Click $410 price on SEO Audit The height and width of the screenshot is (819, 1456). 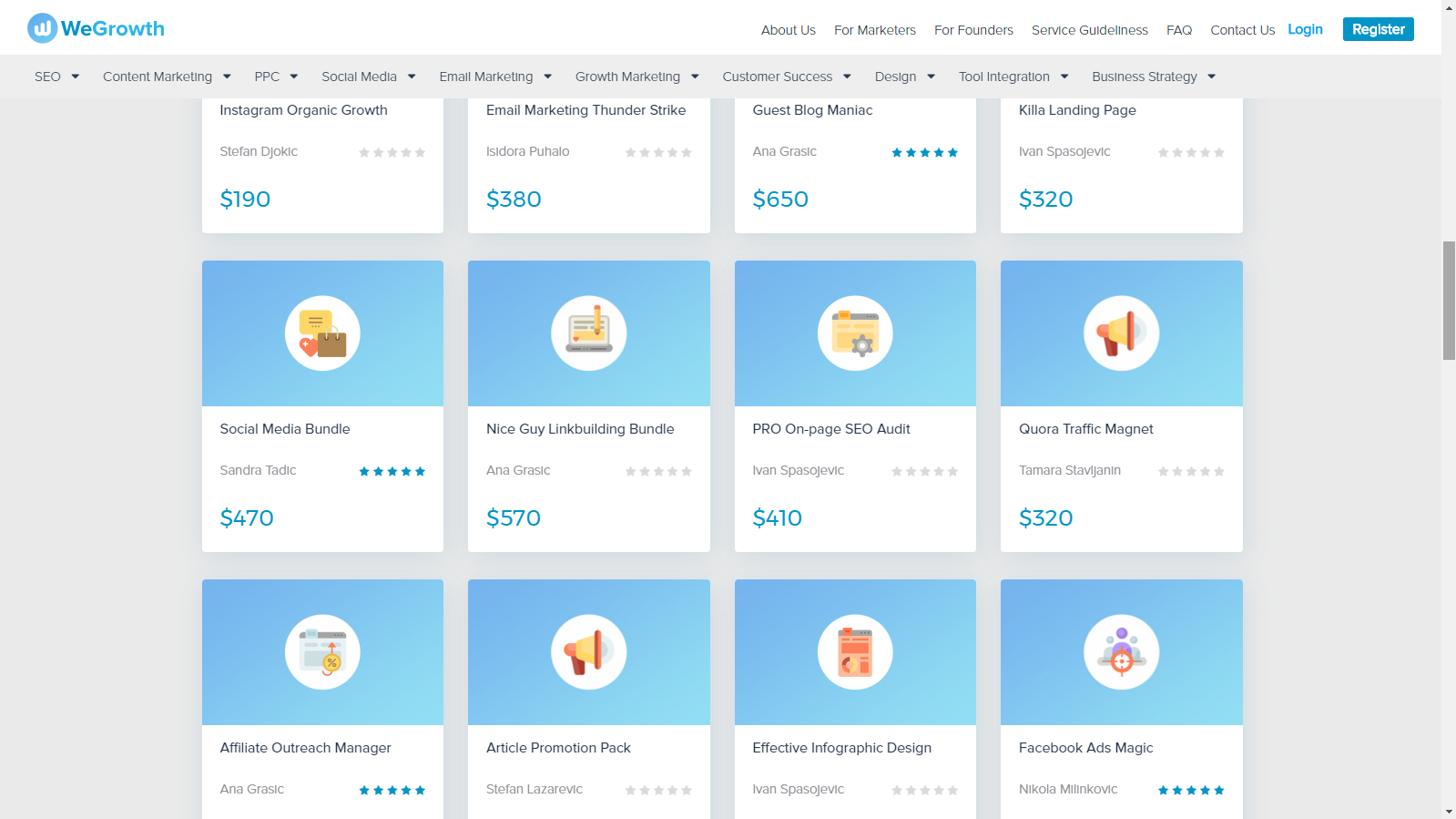click(777, 518)
